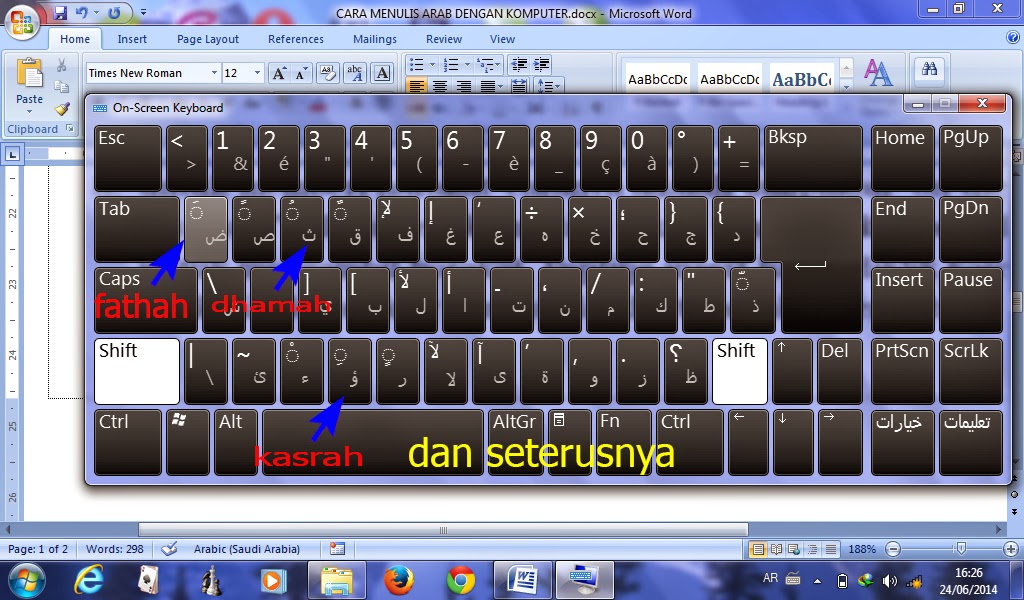Toggle the Caps key on the On-Screen Keyboard
This screenshot has height=600, width=1024.
145,300
